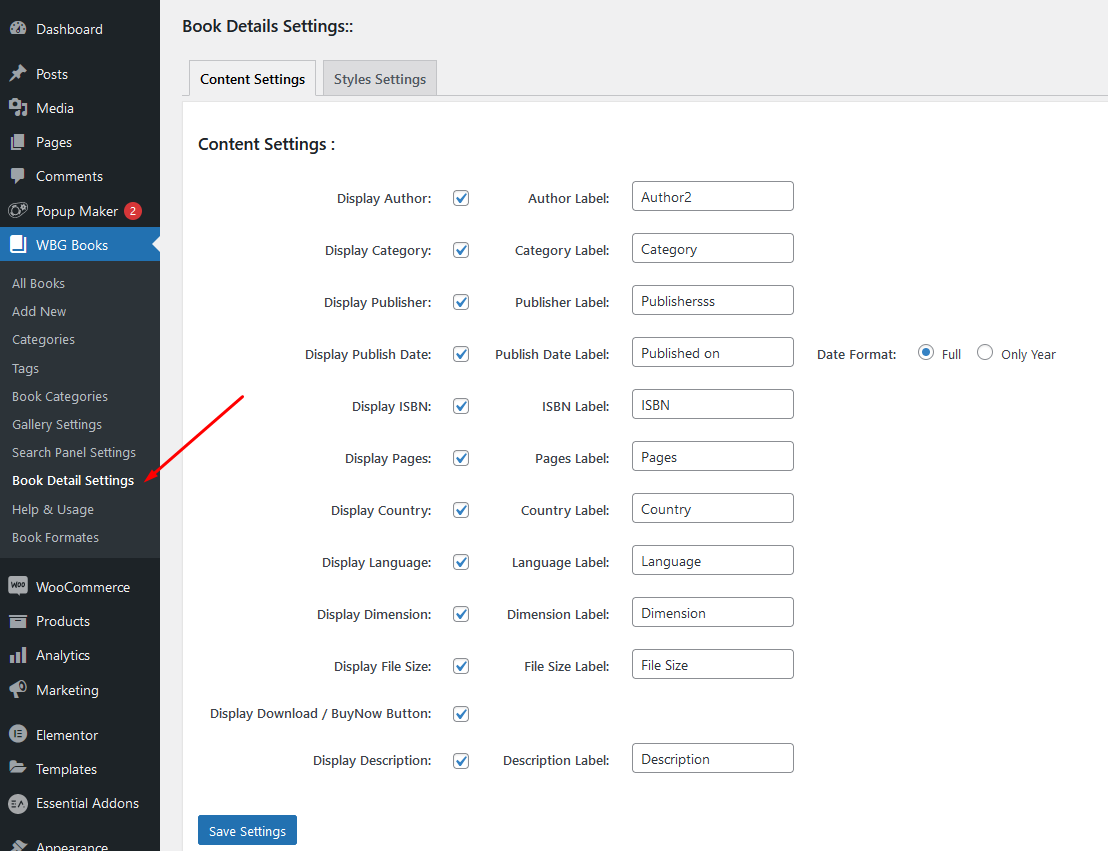Select the Only Year date format

pyautogui.click(x=985, y=352)
